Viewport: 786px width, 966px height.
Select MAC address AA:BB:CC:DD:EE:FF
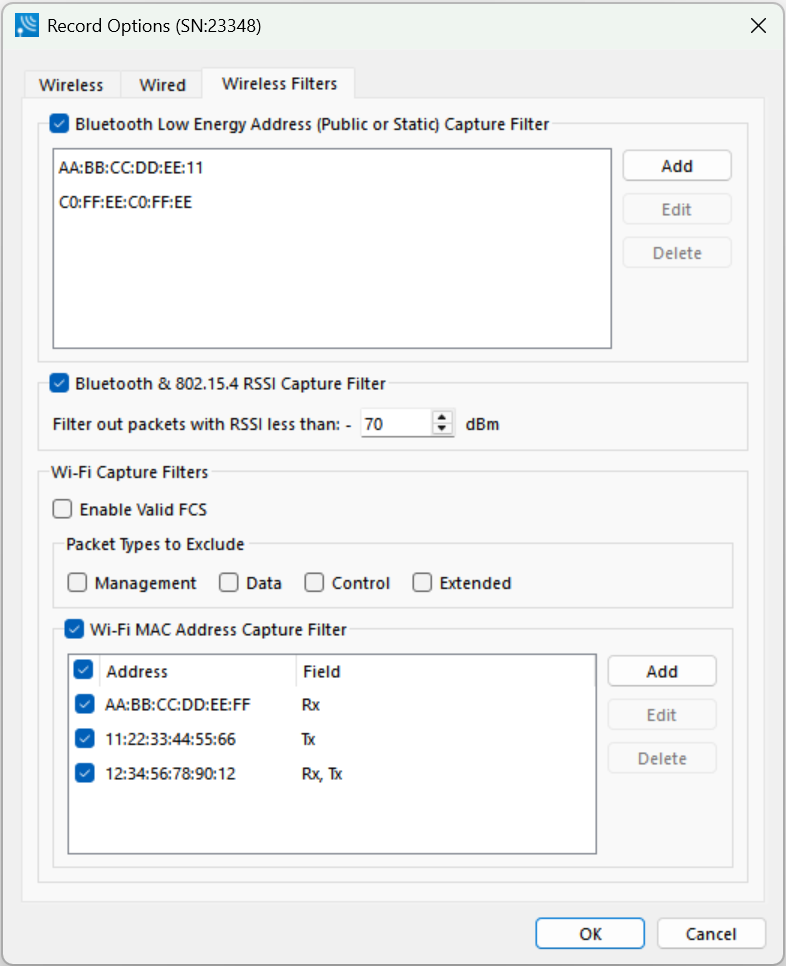coord(178,705)
